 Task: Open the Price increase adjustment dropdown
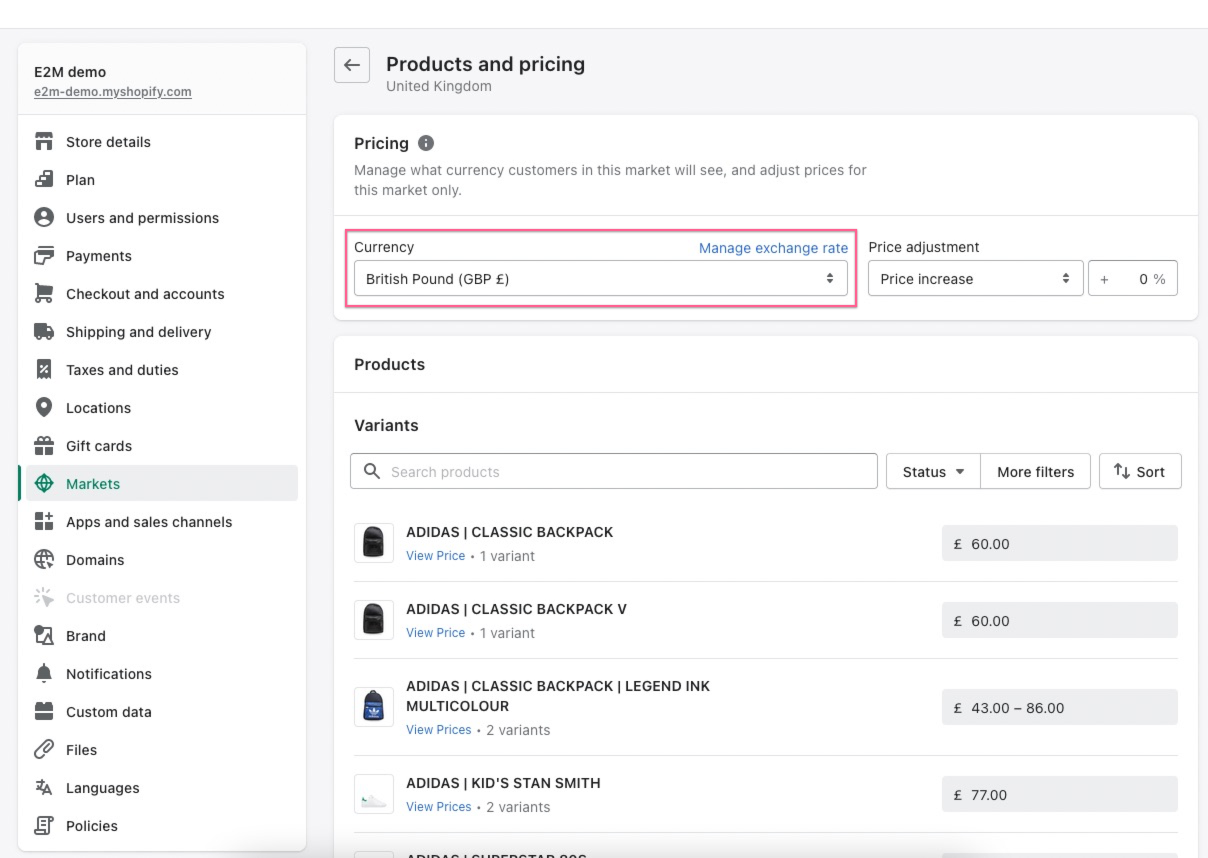(975, 278)
